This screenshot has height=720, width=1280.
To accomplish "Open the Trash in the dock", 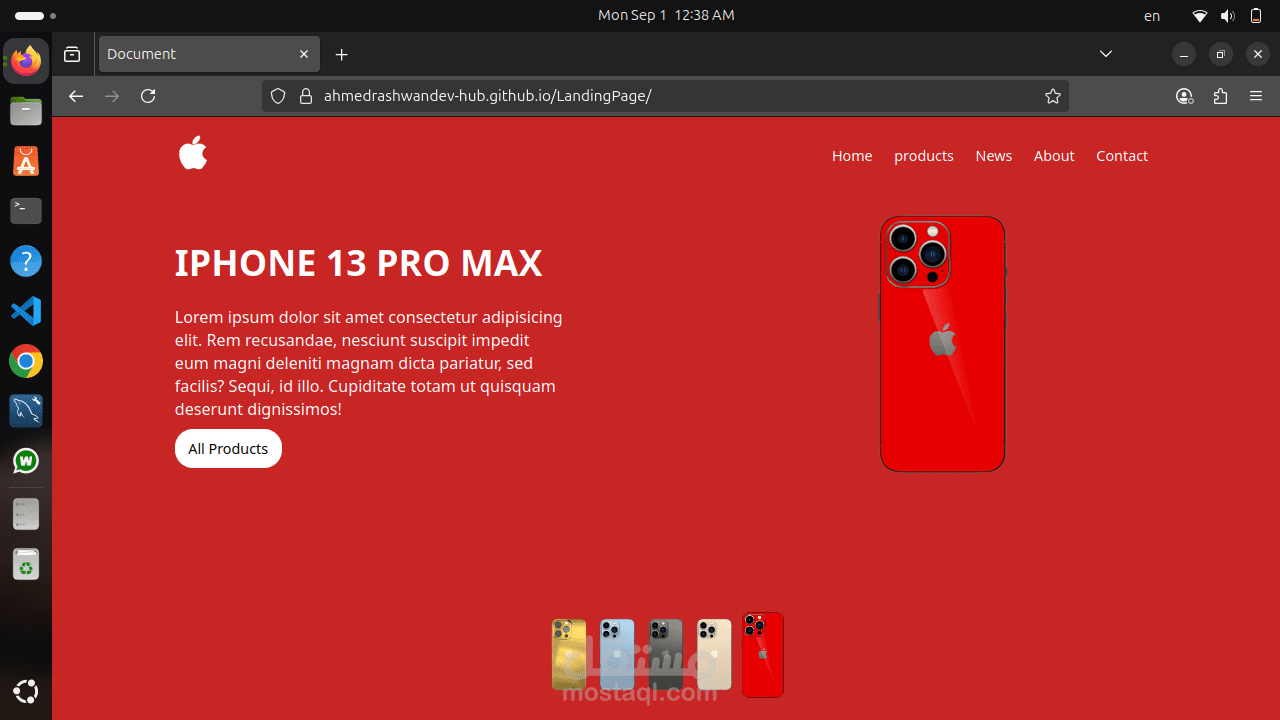I will click(26, 565).
